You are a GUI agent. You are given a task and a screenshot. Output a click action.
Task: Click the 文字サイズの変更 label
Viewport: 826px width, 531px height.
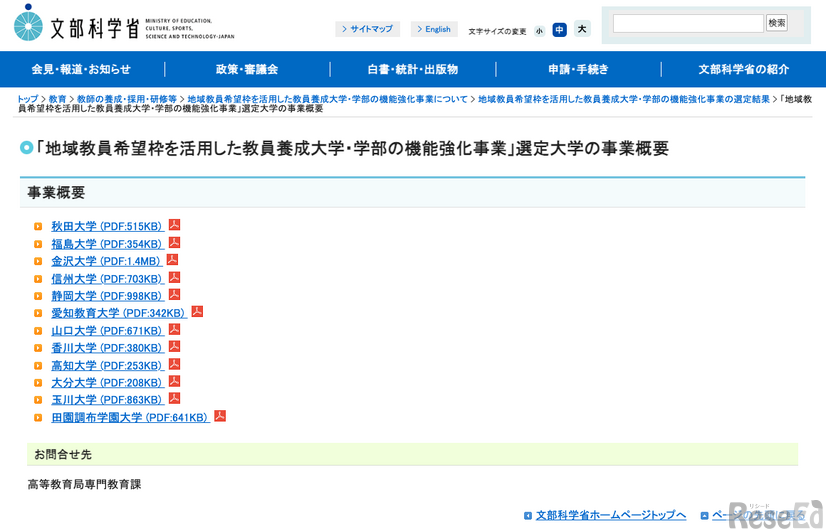497,32
